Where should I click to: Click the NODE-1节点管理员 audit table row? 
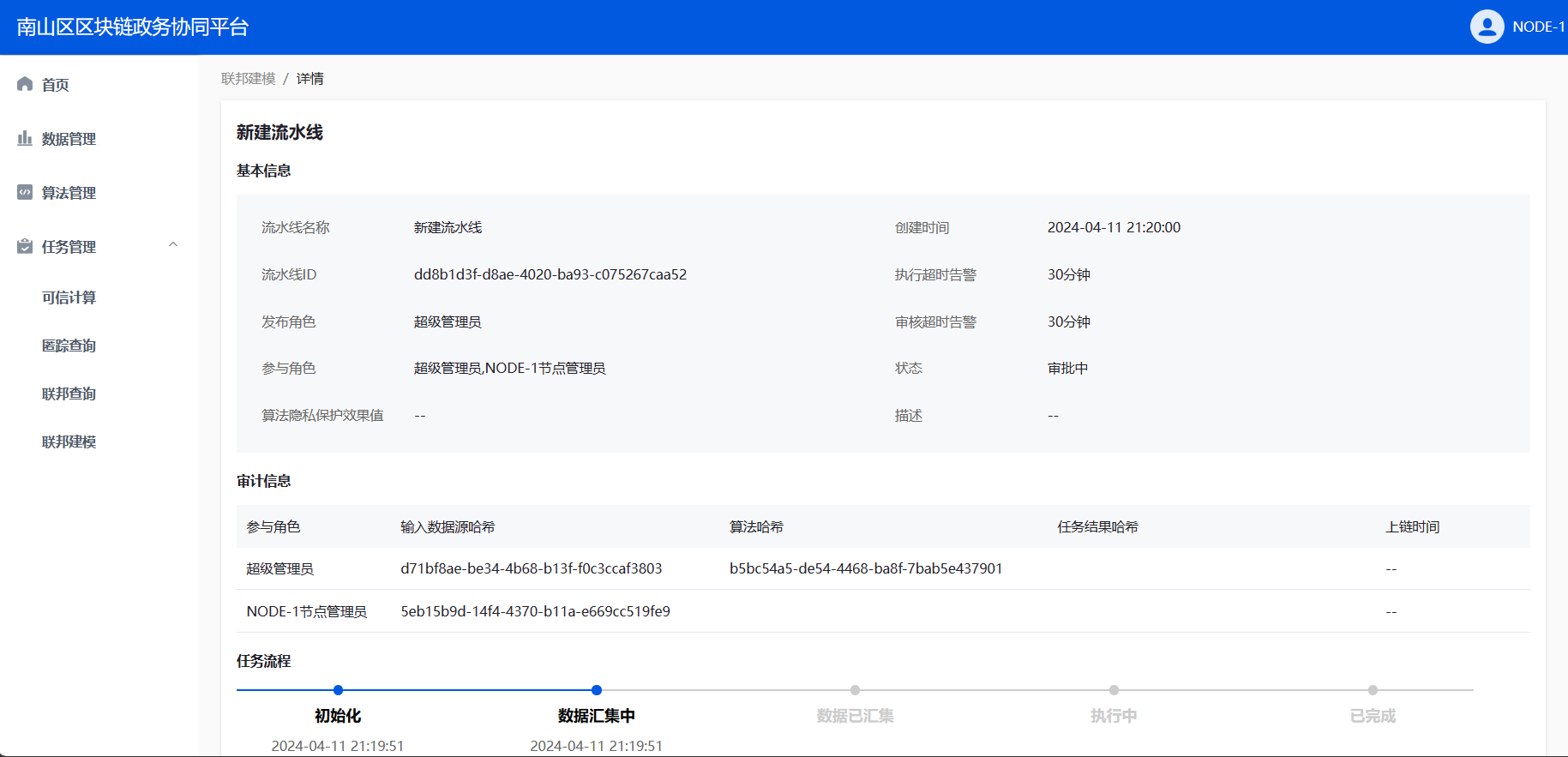pos(883,611)
